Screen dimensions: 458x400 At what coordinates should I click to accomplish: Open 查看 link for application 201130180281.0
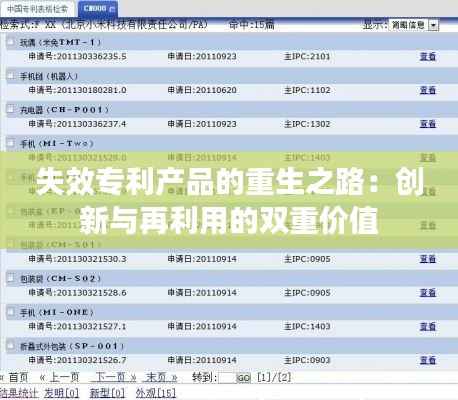click(x=428, y=90)
